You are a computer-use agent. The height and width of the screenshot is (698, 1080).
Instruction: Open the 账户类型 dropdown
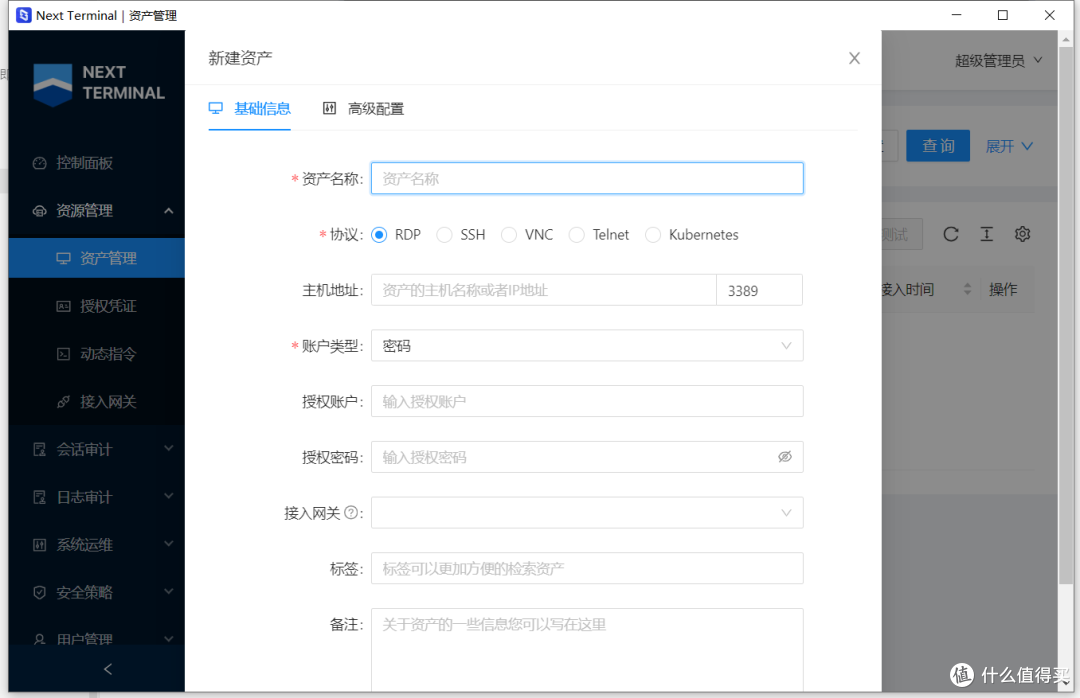(587, 346)
